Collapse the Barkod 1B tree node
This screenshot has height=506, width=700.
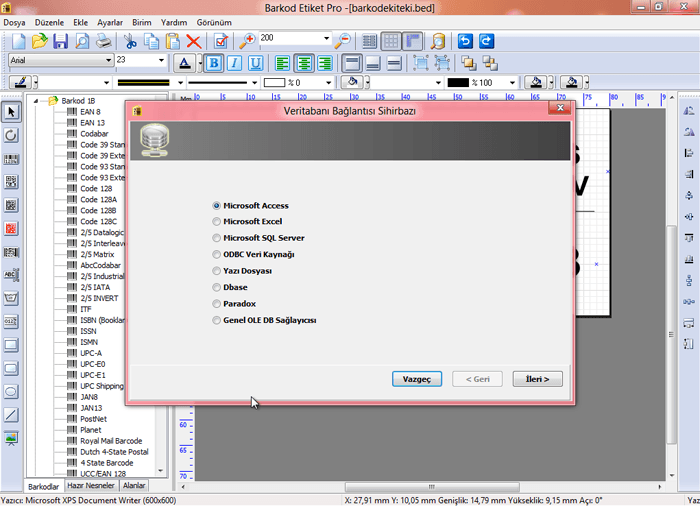36,101
